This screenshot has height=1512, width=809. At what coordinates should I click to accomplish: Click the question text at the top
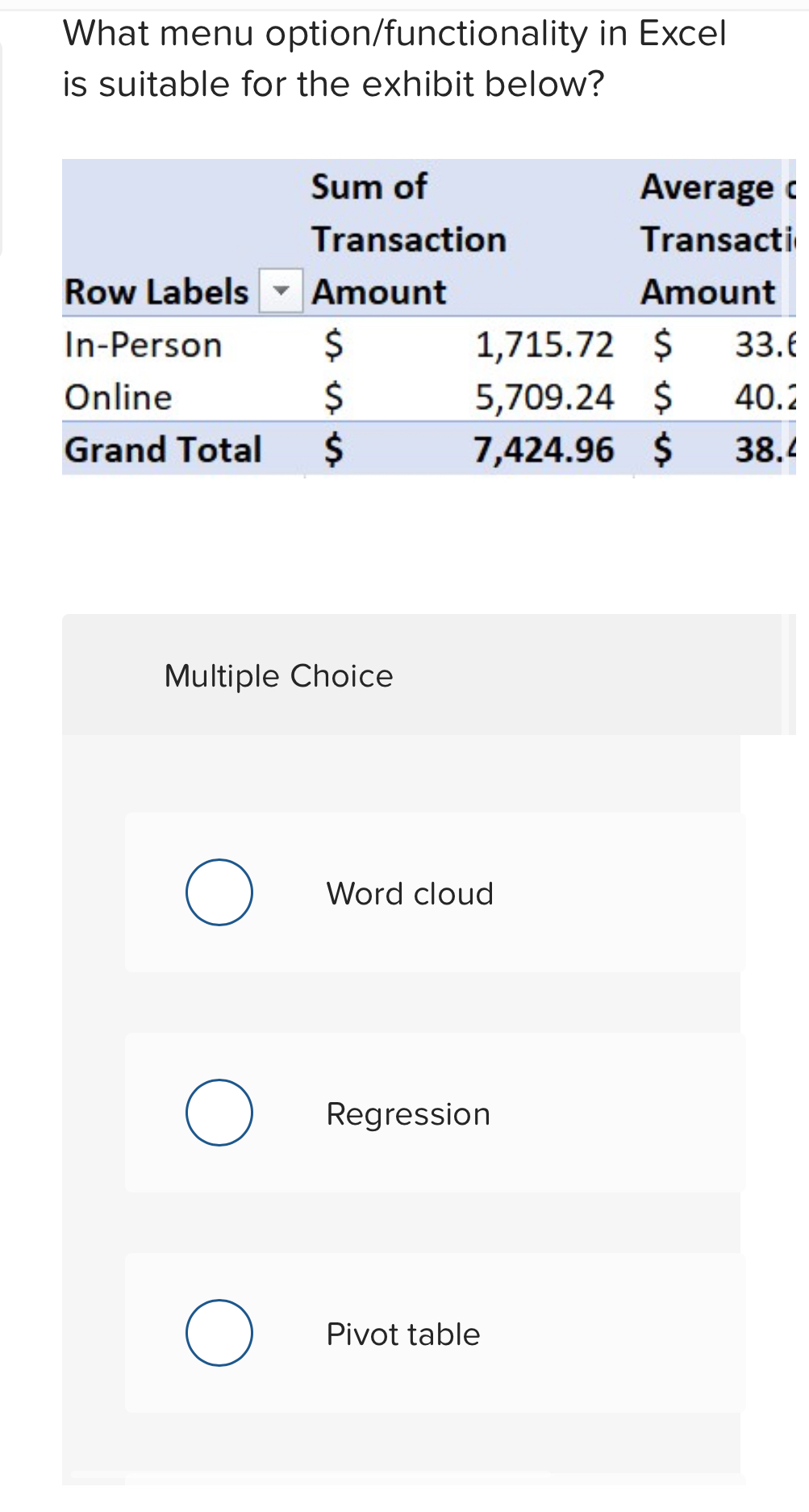click(x=394, y=58)
